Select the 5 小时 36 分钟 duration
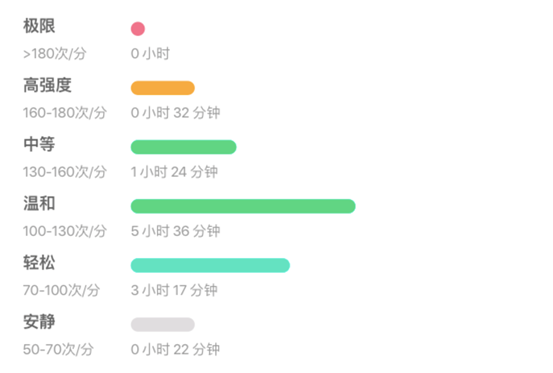The height and width of the screenshot is (373, 553). 175,231
